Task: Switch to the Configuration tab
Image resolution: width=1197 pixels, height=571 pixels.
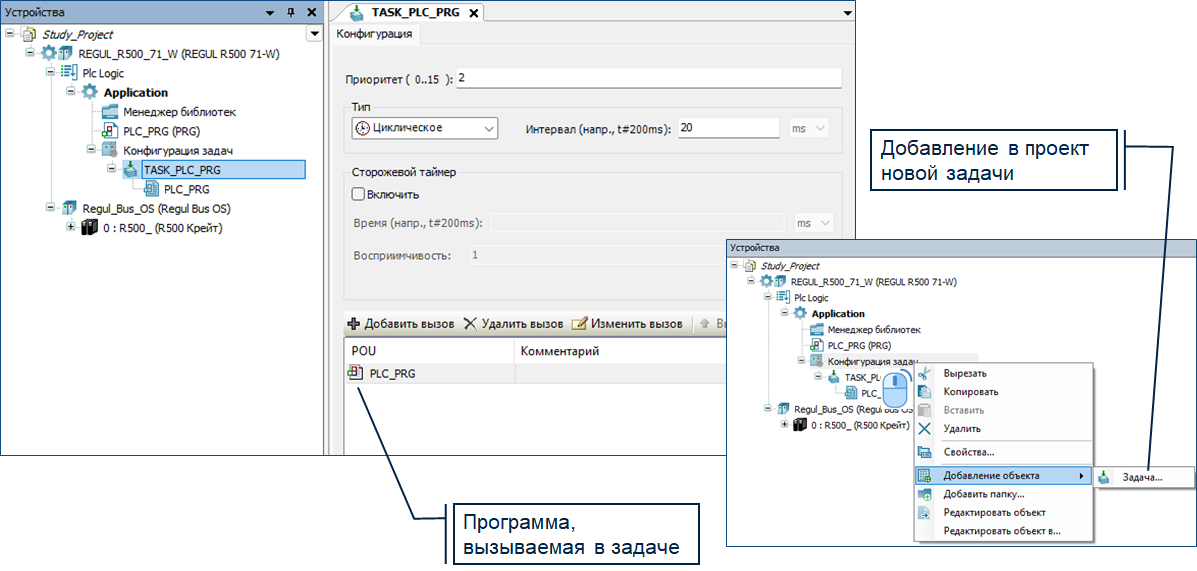Action: coord(374,34)
